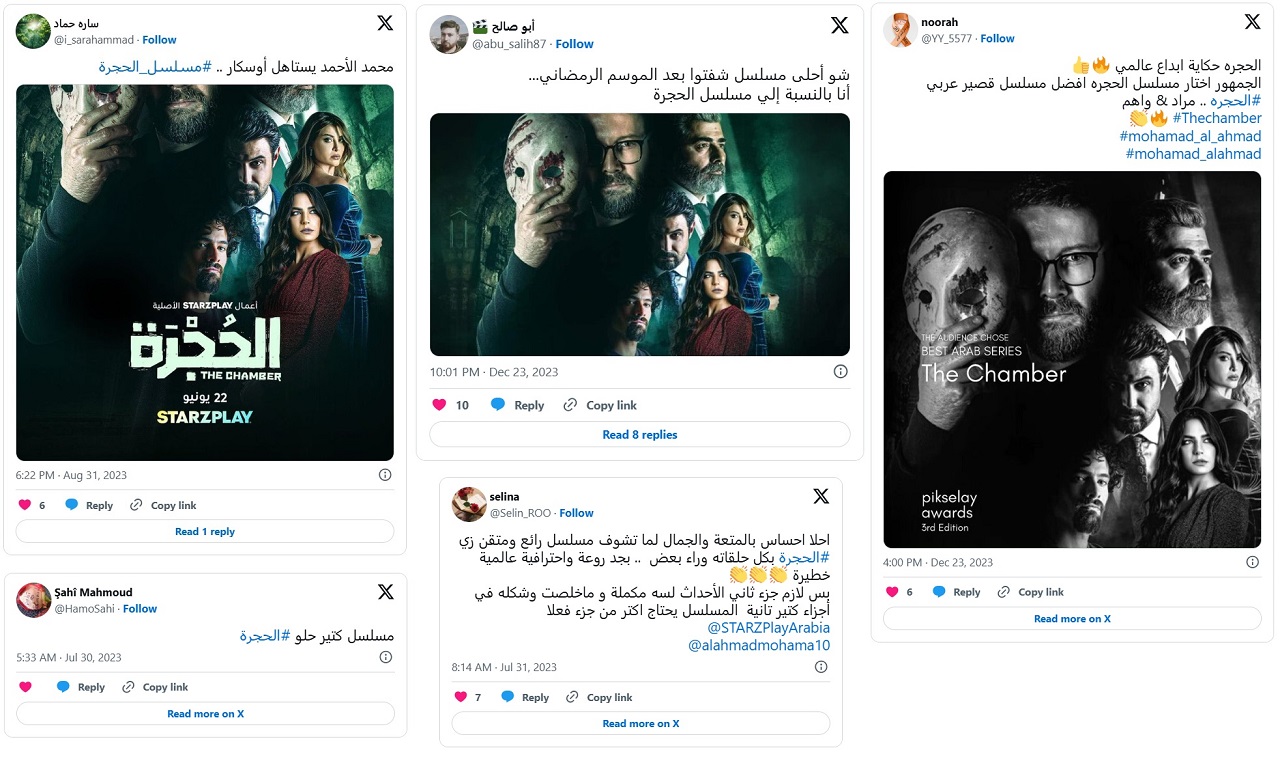The image size is (1280, 759).
Task: Click the reply bubble icon on selina's tweet
Action: point(507,697)
